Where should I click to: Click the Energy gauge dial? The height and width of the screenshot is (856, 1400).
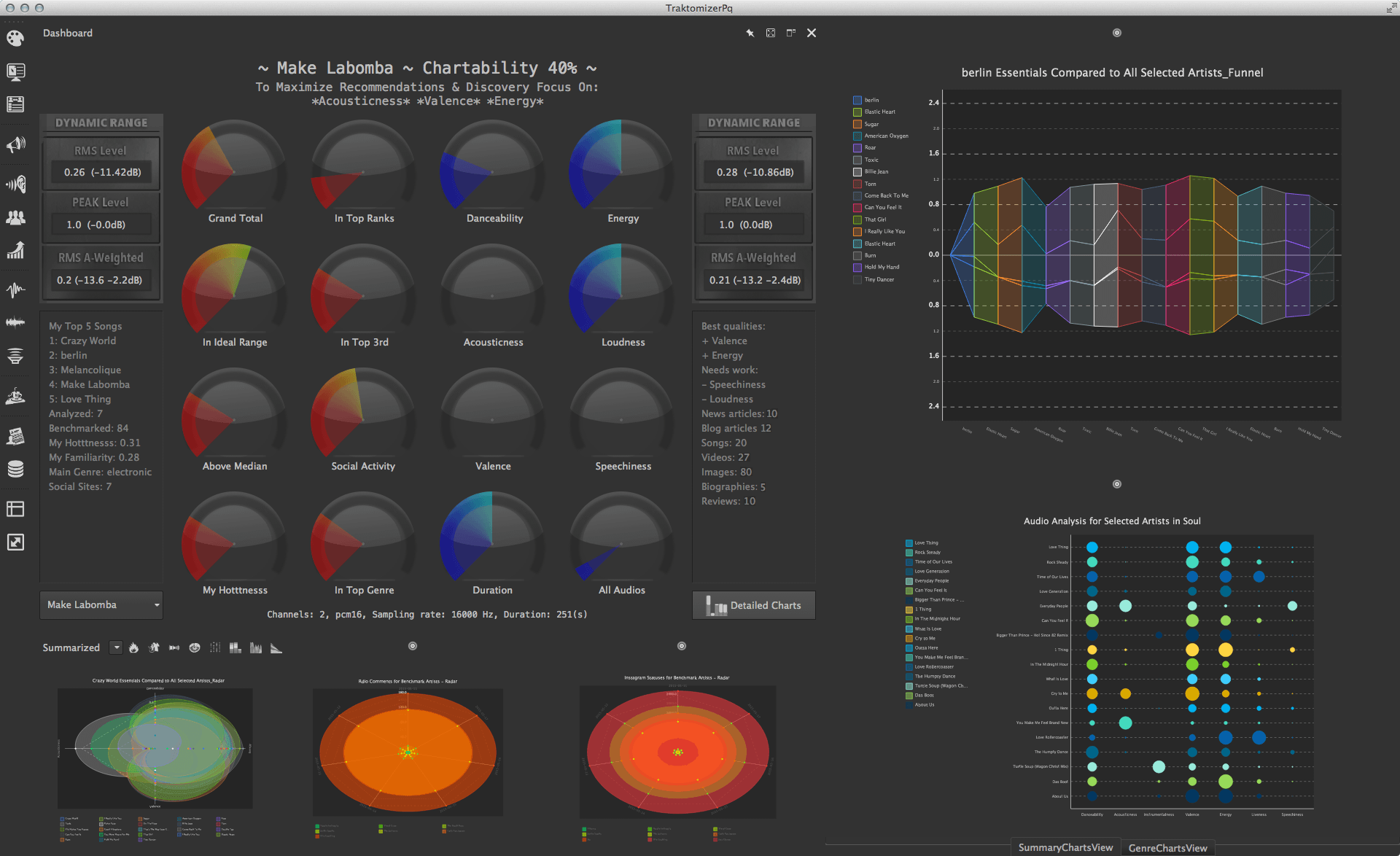[622, 172]
